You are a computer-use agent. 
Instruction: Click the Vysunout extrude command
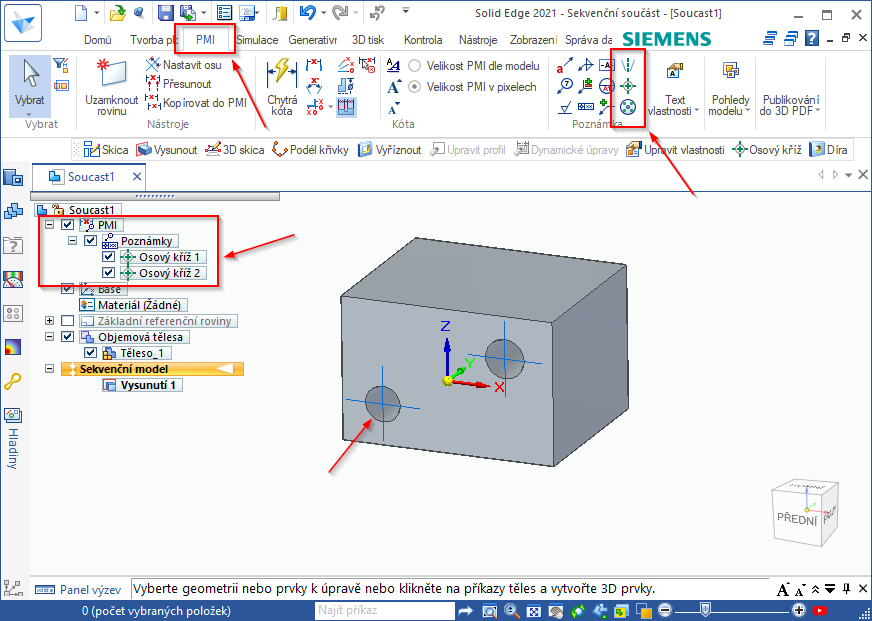coord(167,149)
